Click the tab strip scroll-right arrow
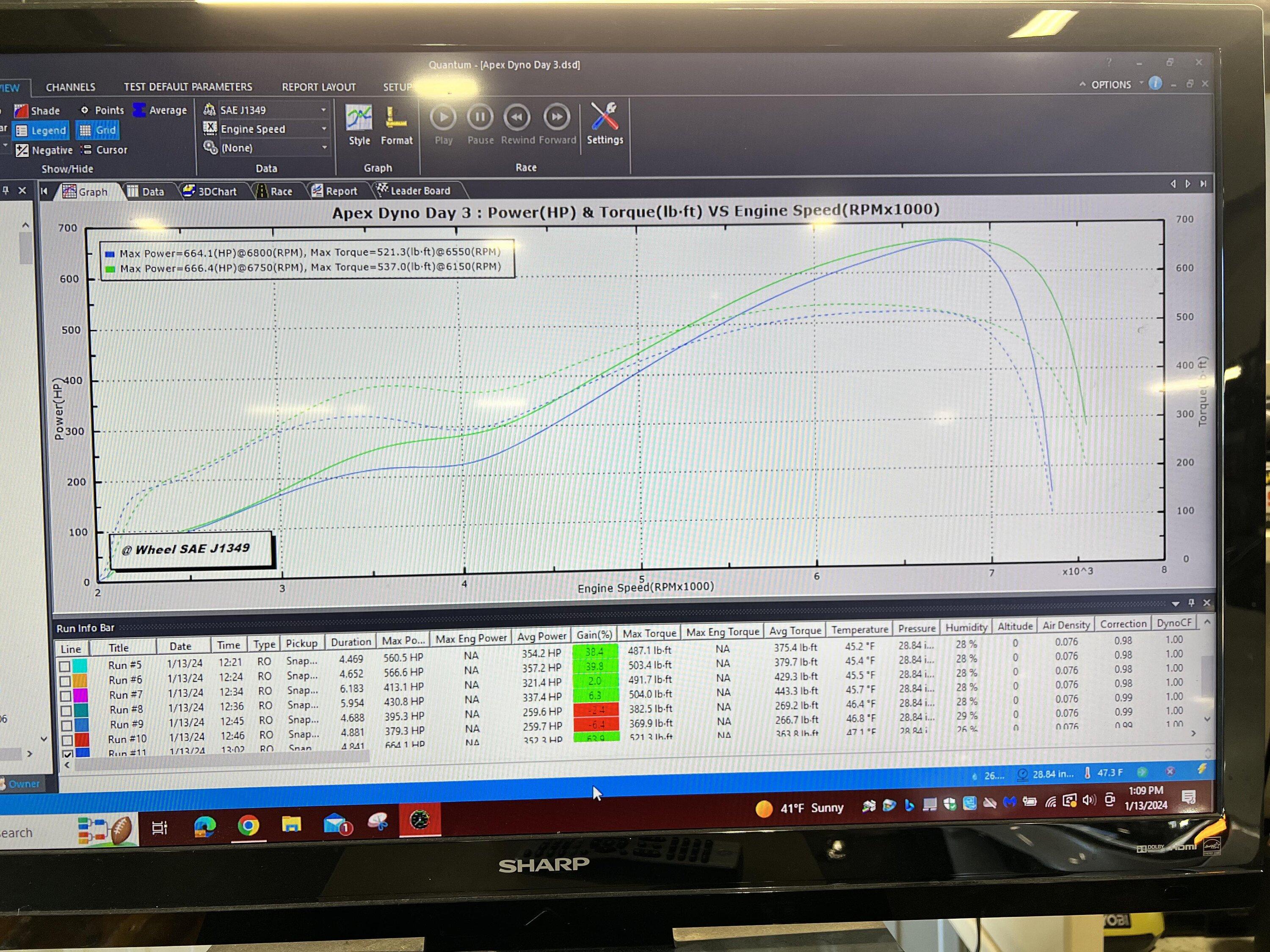 coord(1188,184)
